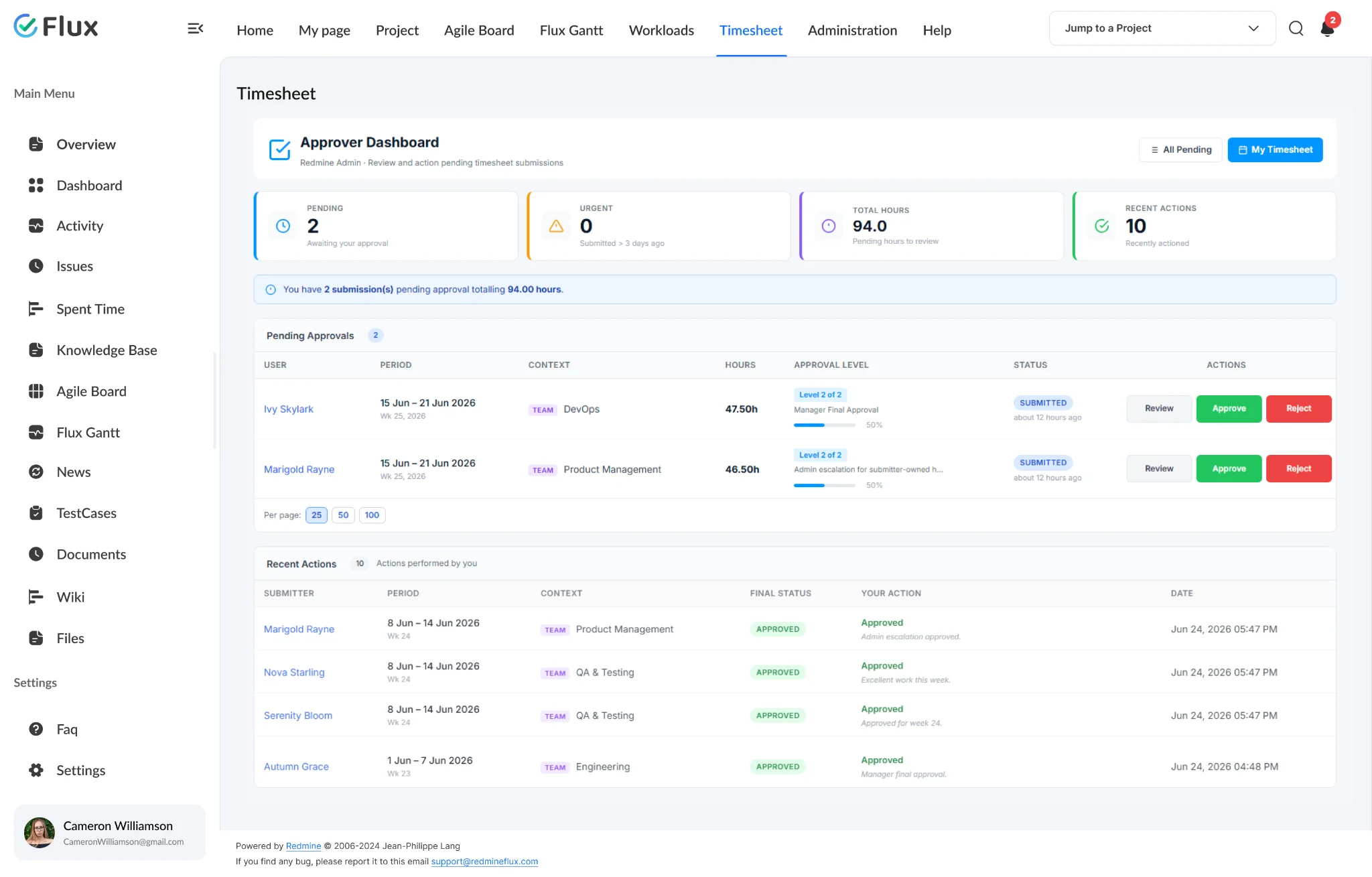The width and height of the screenshot is (1372, 877).
Task: Click the Overview sidebar icon
Action: pyautogui.click(x=36, y=144)
